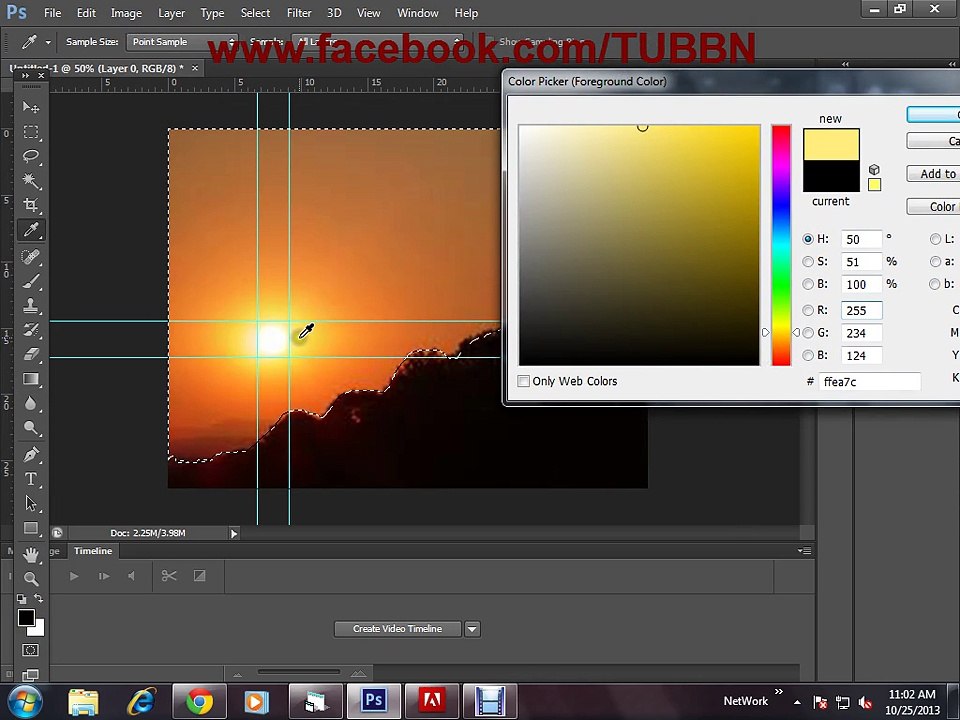
Task: Open the Create Video Timeline dropdown arrow
Action: (472, 629)
